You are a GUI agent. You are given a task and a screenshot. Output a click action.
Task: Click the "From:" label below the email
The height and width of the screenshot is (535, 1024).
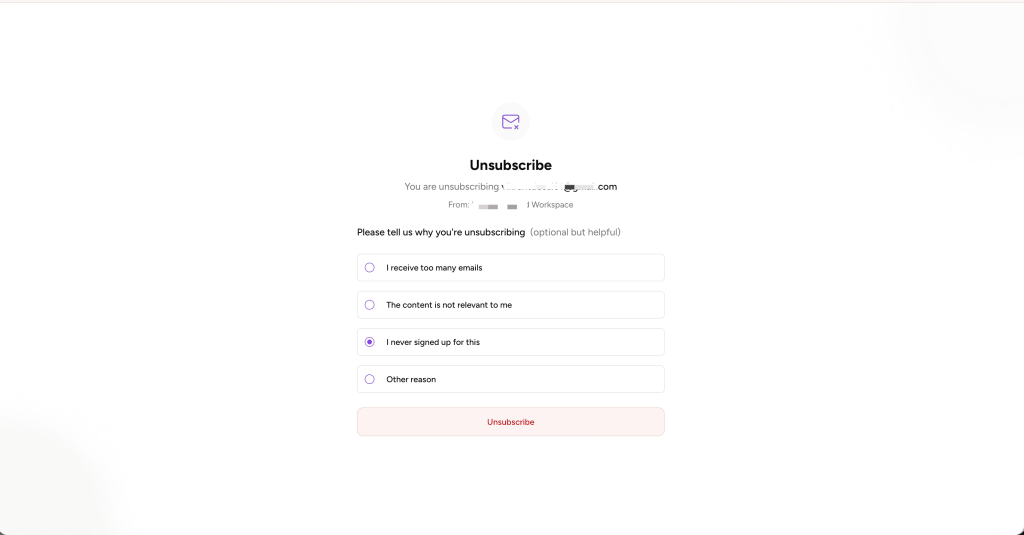click(458, 205)
